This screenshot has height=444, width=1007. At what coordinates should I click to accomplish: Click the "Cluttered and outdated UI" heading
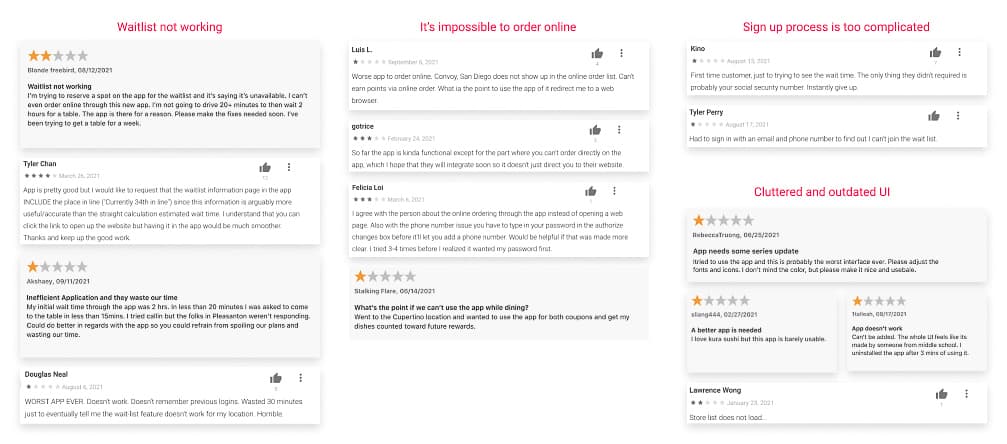(822, 192)
